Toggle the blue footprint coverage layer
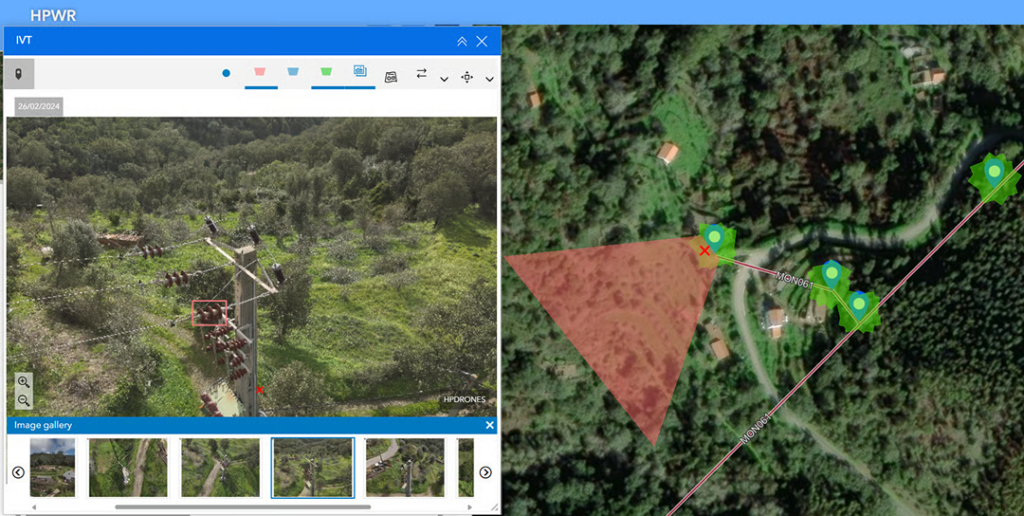 pyautogui.click(x=293, y=73)
